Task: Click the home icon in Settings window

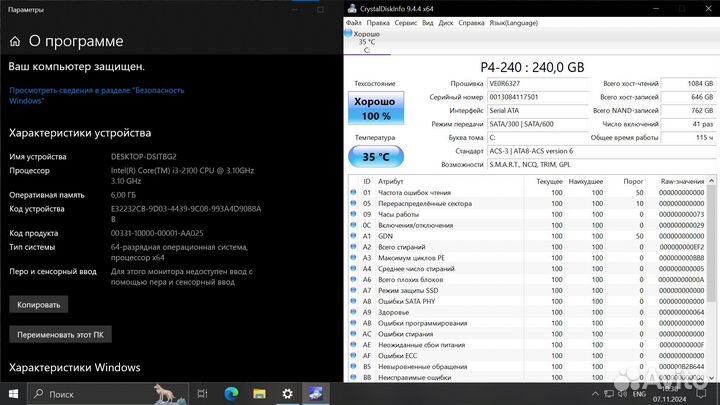Action: click(15, 41)
